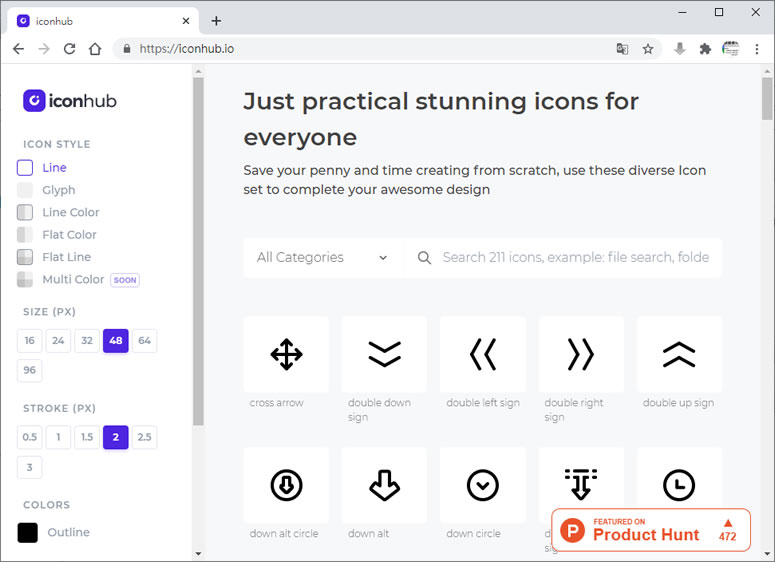Expand the All Categories dropdown
Viewport: 775px width, 562px height.
tap(322, 257)
